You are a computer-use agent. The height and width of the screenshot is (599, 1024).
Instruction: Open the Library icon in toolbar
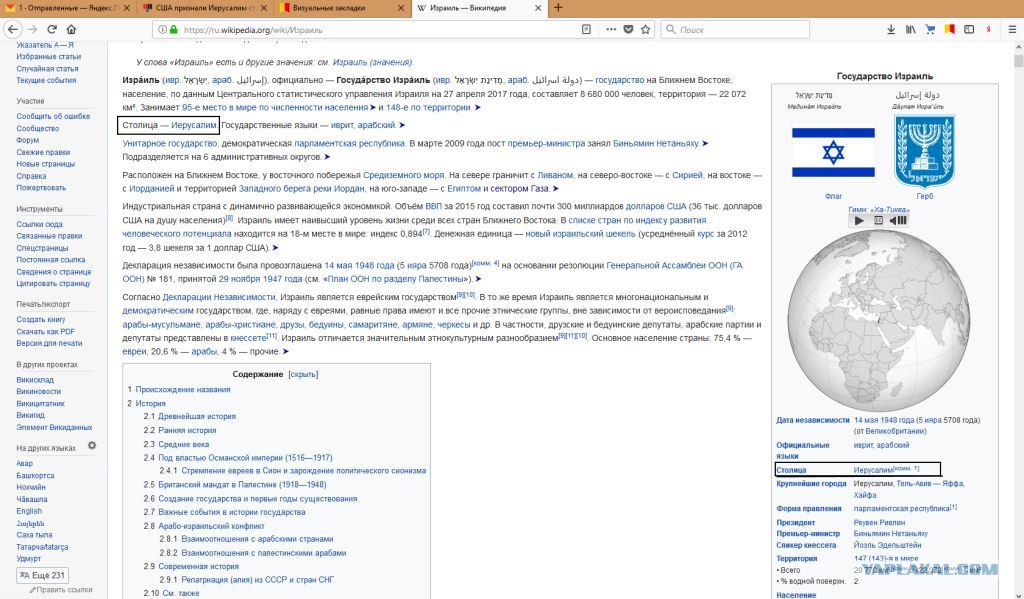910,29
